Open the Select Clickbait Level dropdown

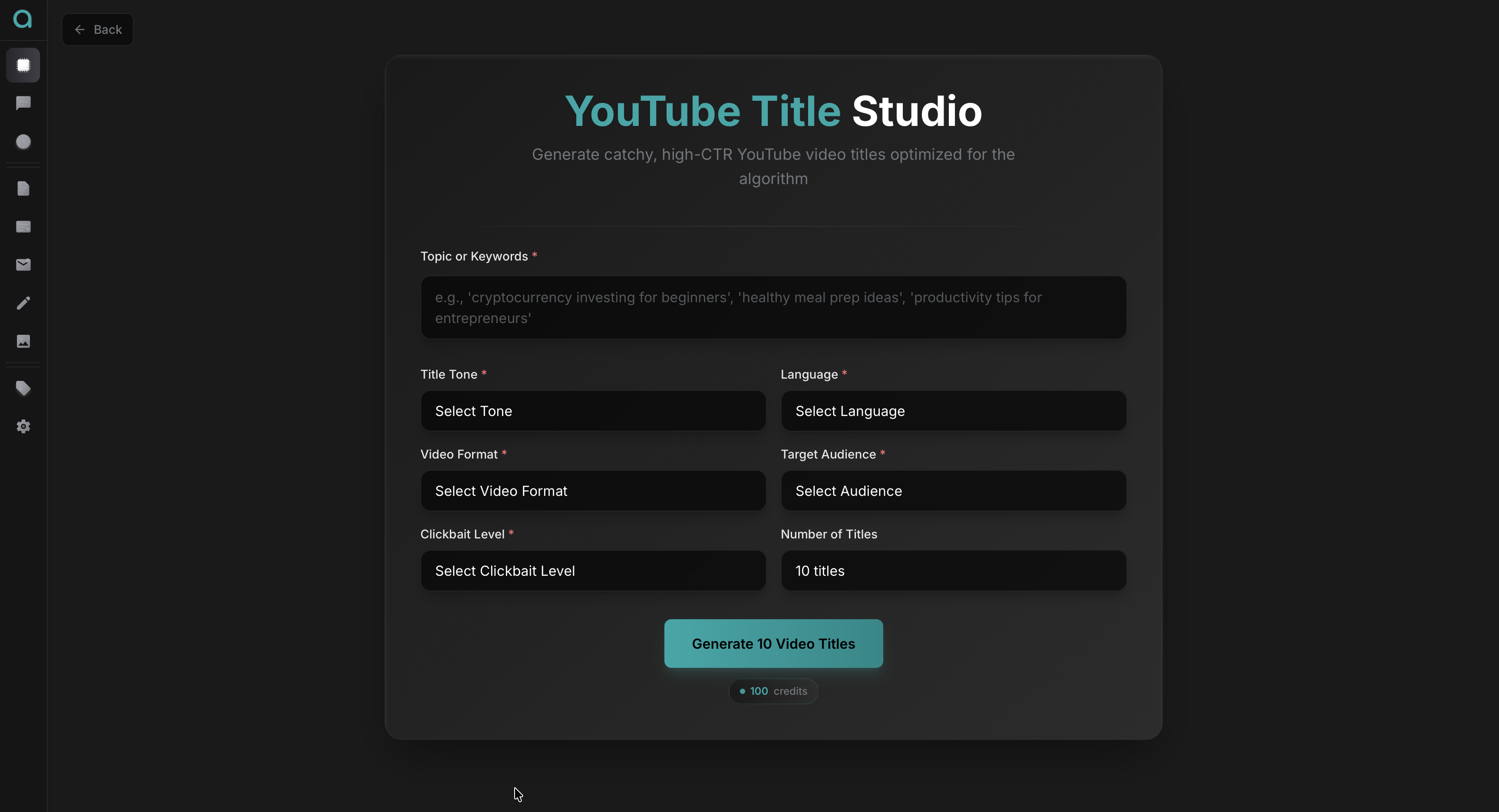click(x=592, y=571)
